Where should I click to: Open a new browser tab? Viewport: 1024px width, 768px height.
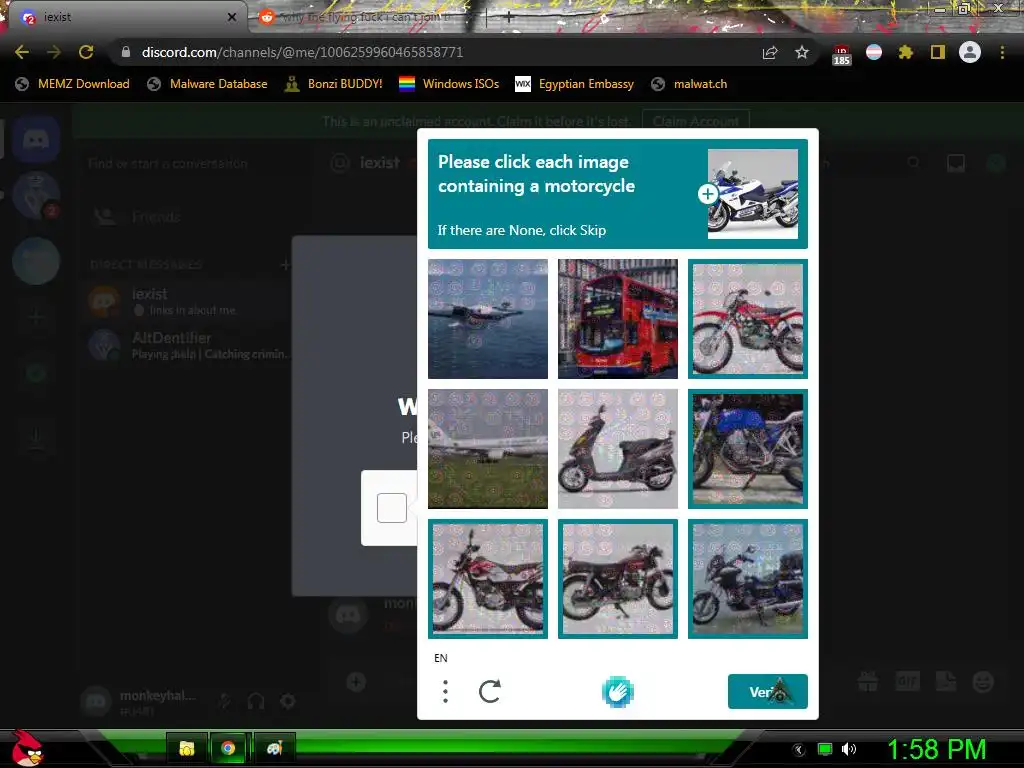508,17
